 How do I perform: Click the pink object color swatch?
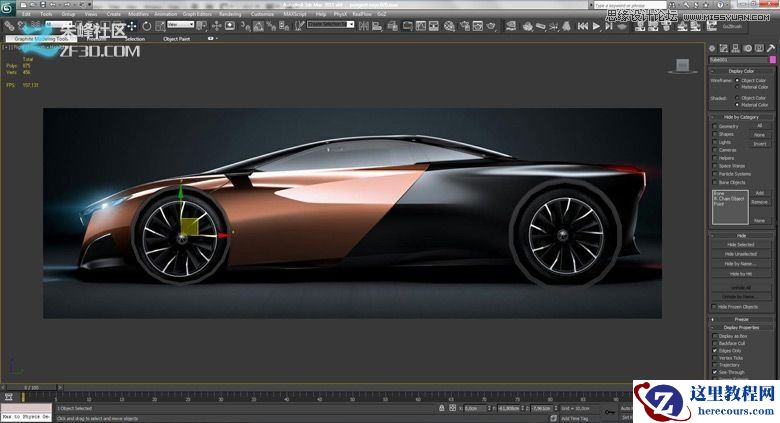click(773, 60)
